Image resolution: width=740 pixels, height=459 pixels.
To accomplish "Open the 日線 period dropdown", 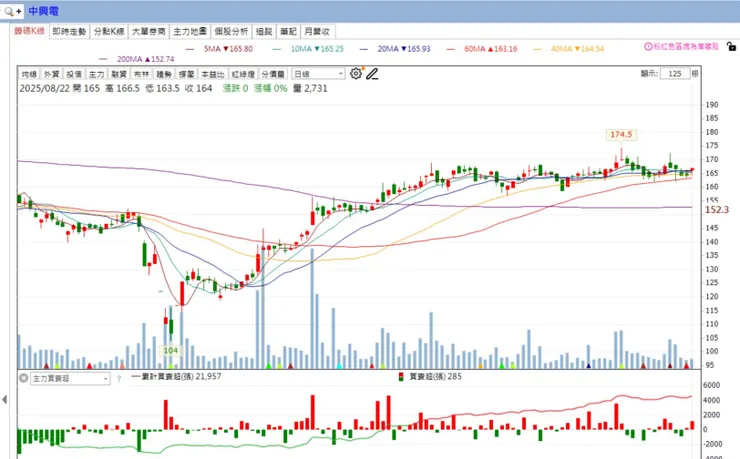I will (x=318, y=74).
